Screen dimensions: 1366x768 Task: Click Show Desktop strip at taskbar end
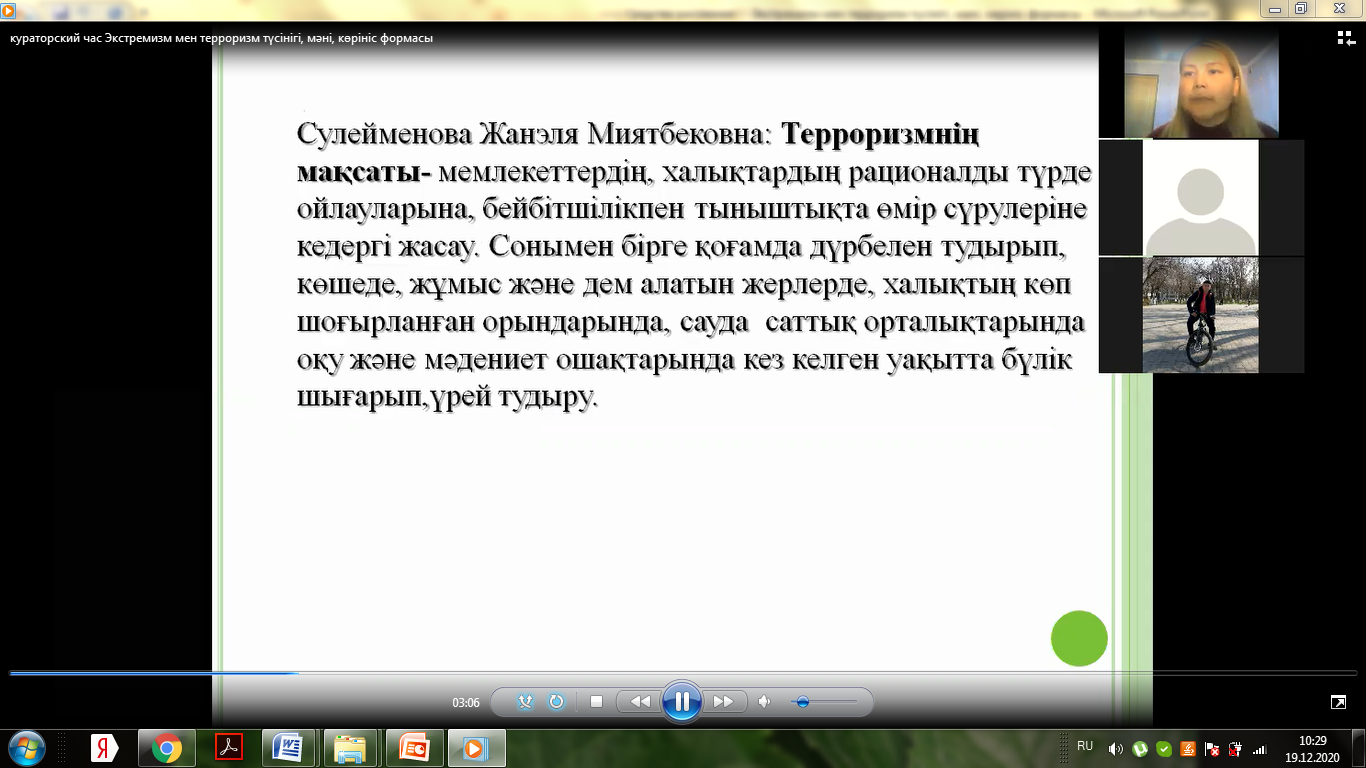click(1359, 749)
